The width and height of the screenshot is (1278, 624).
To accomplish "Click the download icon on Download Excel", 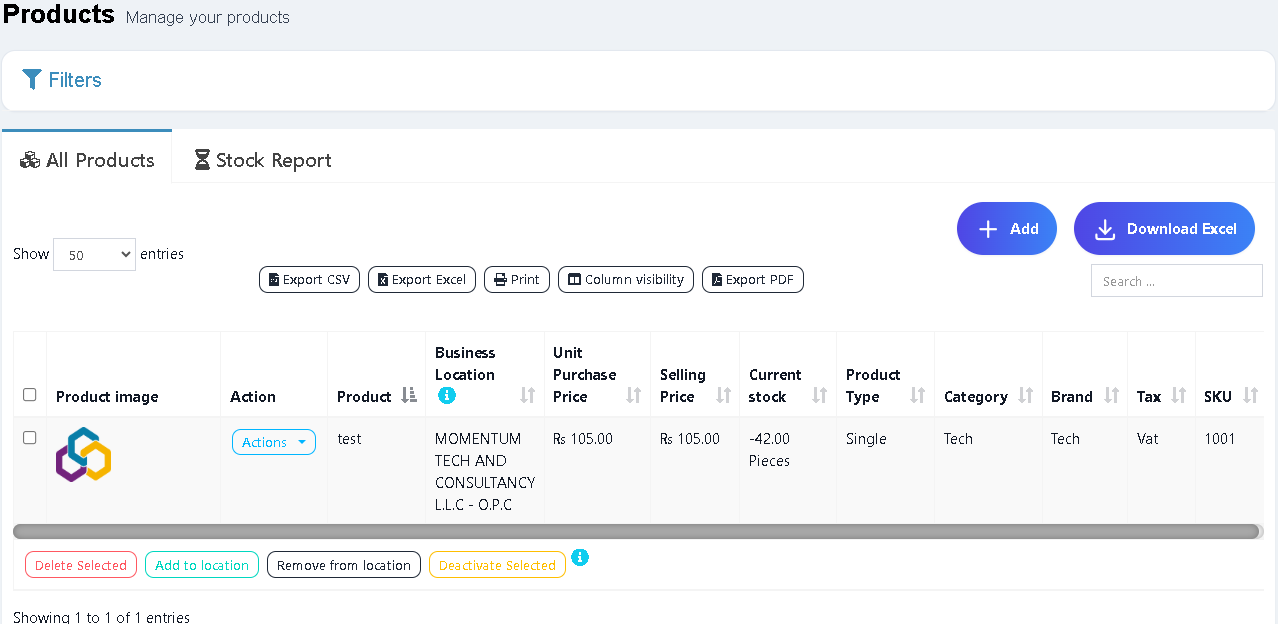I will 1104,229.
